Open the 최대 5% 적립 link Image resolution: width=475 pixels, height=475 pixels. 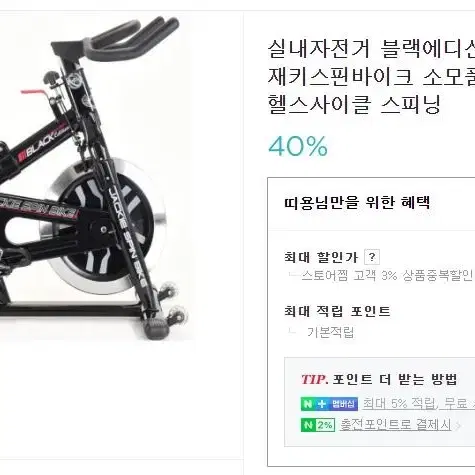tap(399, 404)
